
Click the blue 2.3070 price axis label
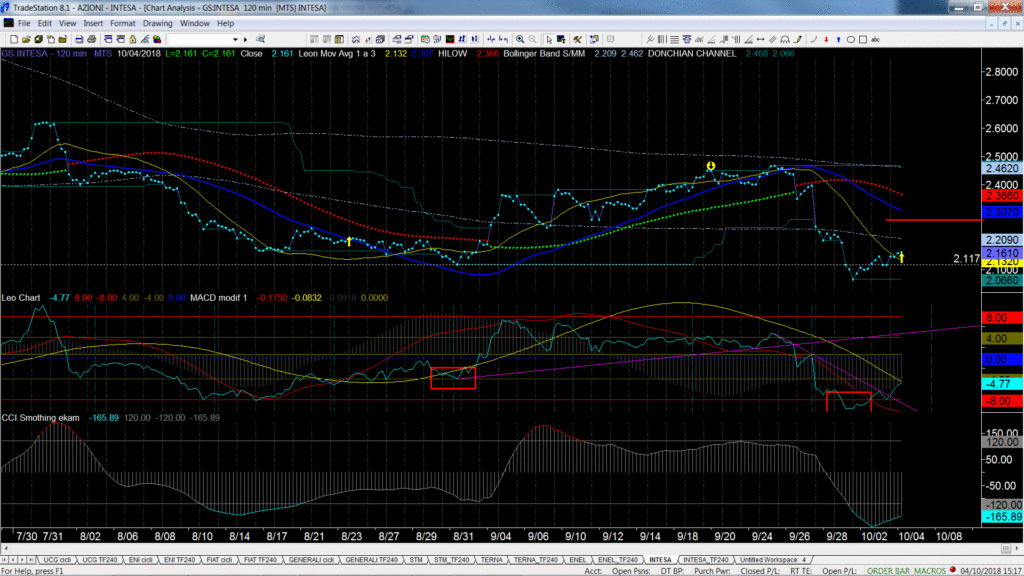pos(1002,212)
